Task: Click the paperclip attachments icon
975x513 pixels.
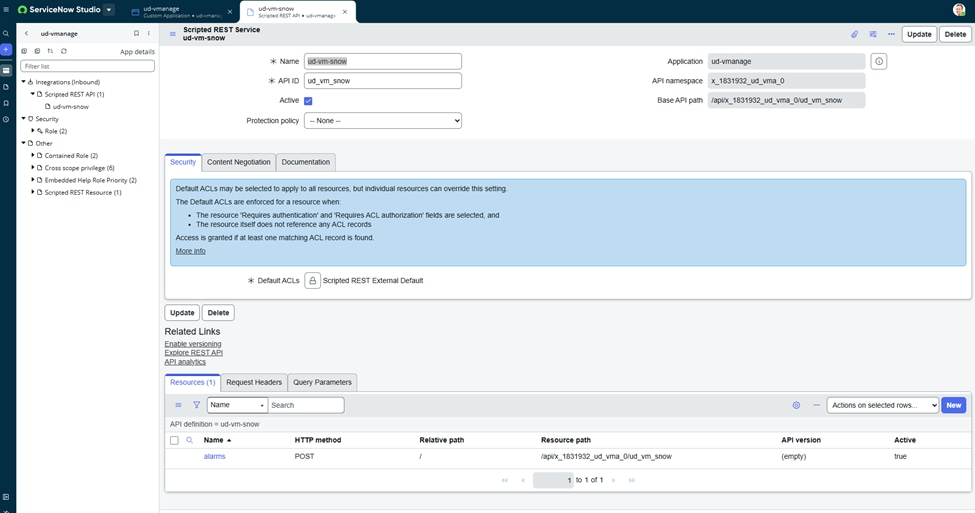Action: point(854,34)
